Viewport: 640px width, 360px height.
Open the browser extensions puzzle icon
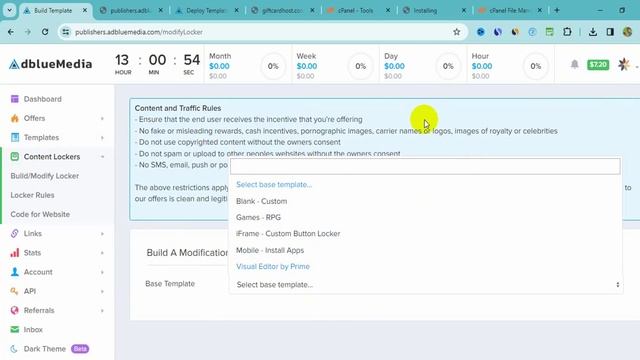click(567, 32)
